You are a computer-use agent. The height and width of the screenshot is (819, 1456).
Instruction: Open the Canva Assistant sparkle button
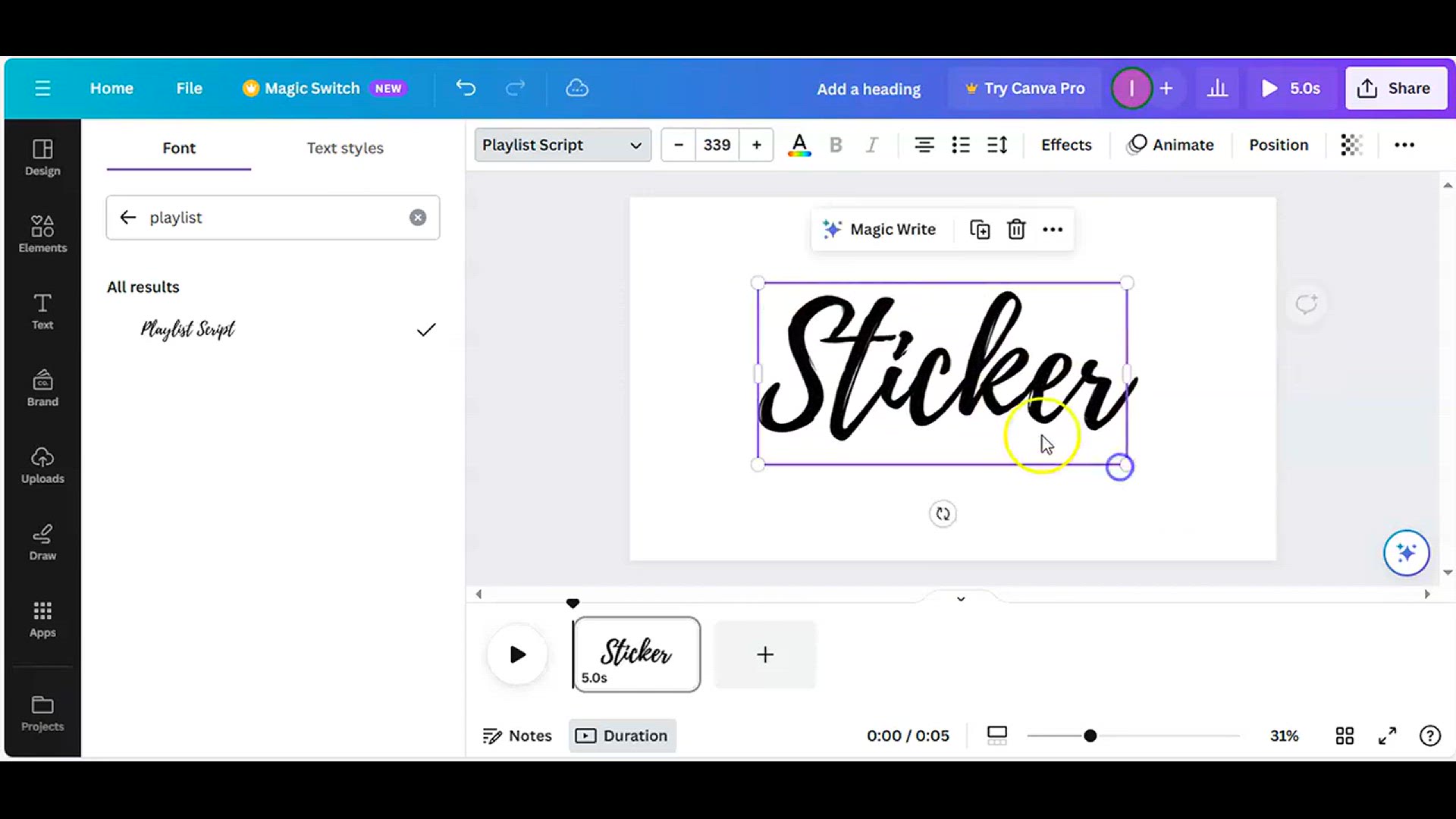[1406, 553]
